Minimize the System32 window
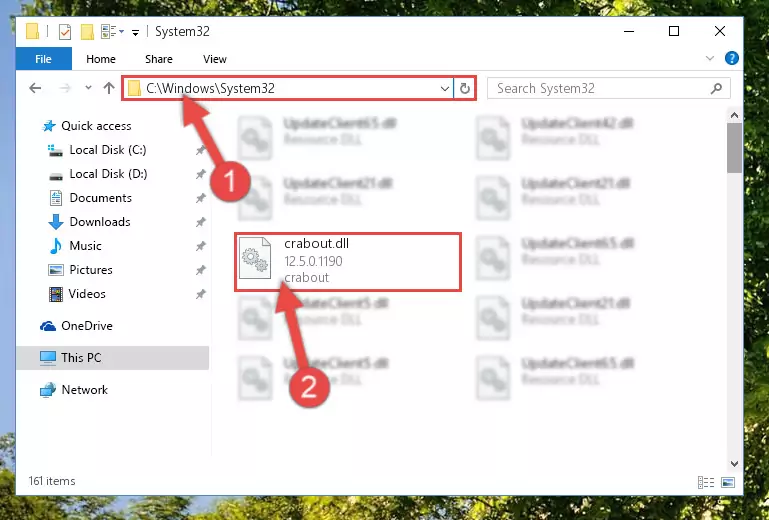 [x=629, y=31]
